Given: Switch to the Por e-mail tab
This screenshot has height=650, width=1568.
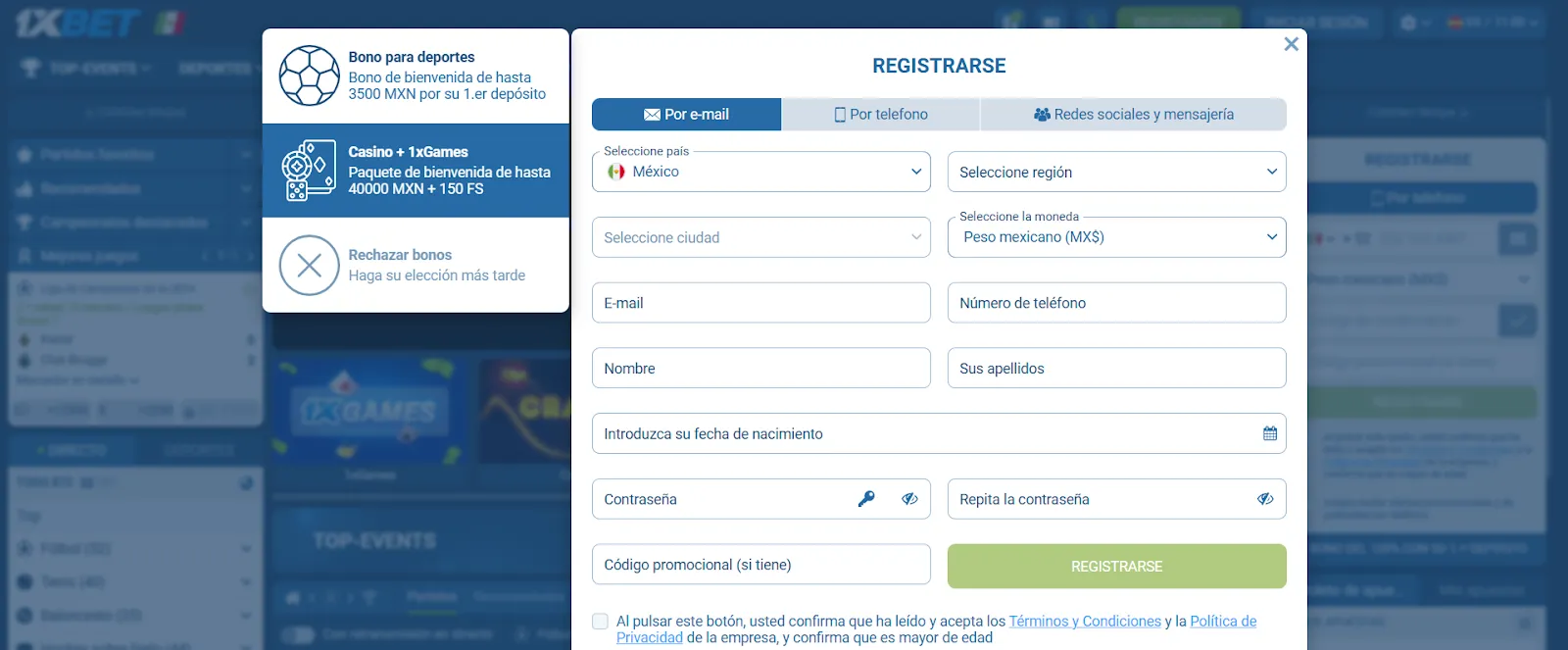Looking at the screenshot, I should point(686,115).
